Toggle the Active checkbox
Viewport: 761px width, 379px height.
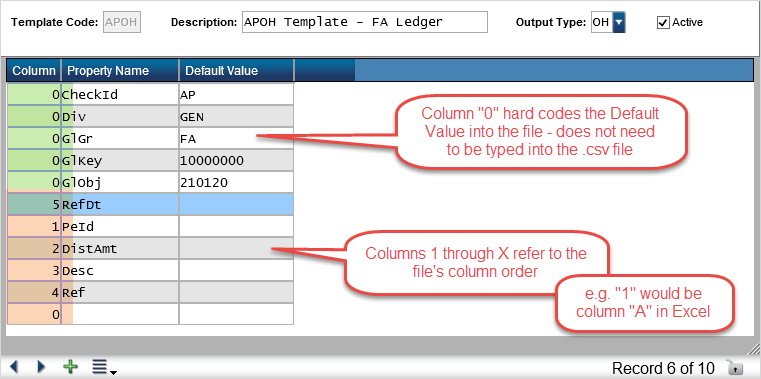tap(663, 22)
